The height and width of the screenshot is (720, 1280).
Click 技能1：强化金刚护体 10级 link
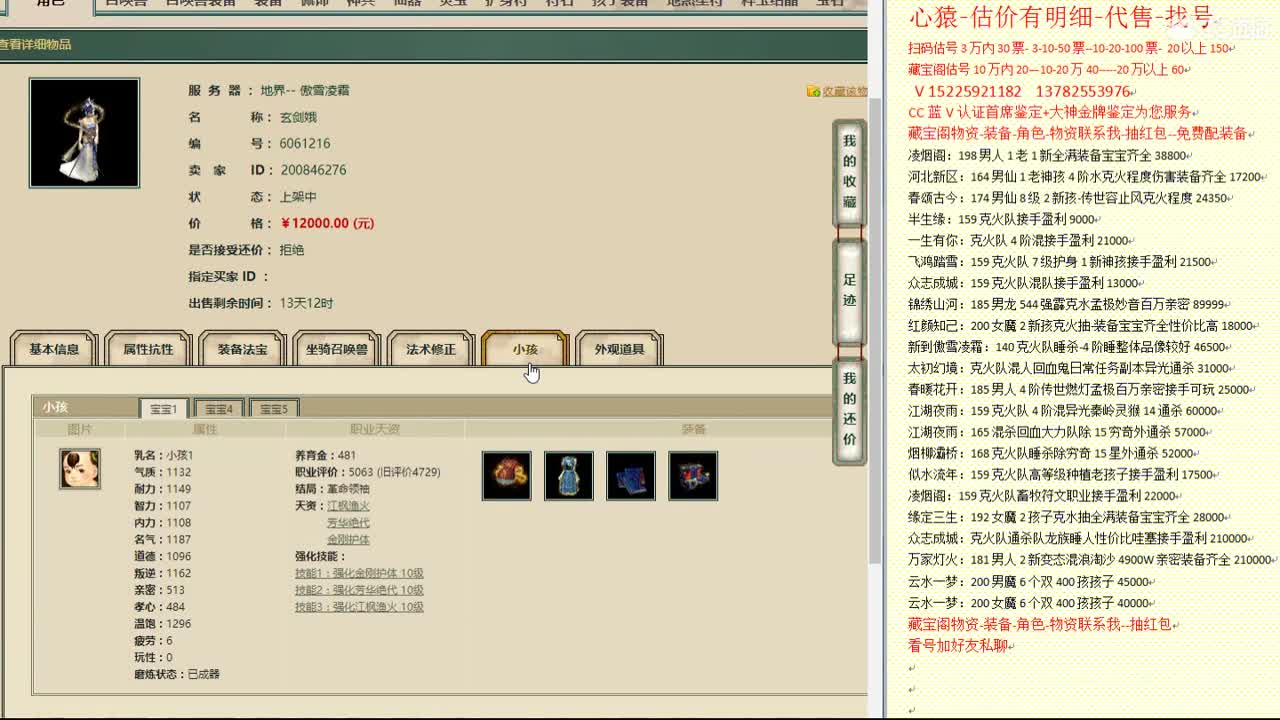point(359,573)
